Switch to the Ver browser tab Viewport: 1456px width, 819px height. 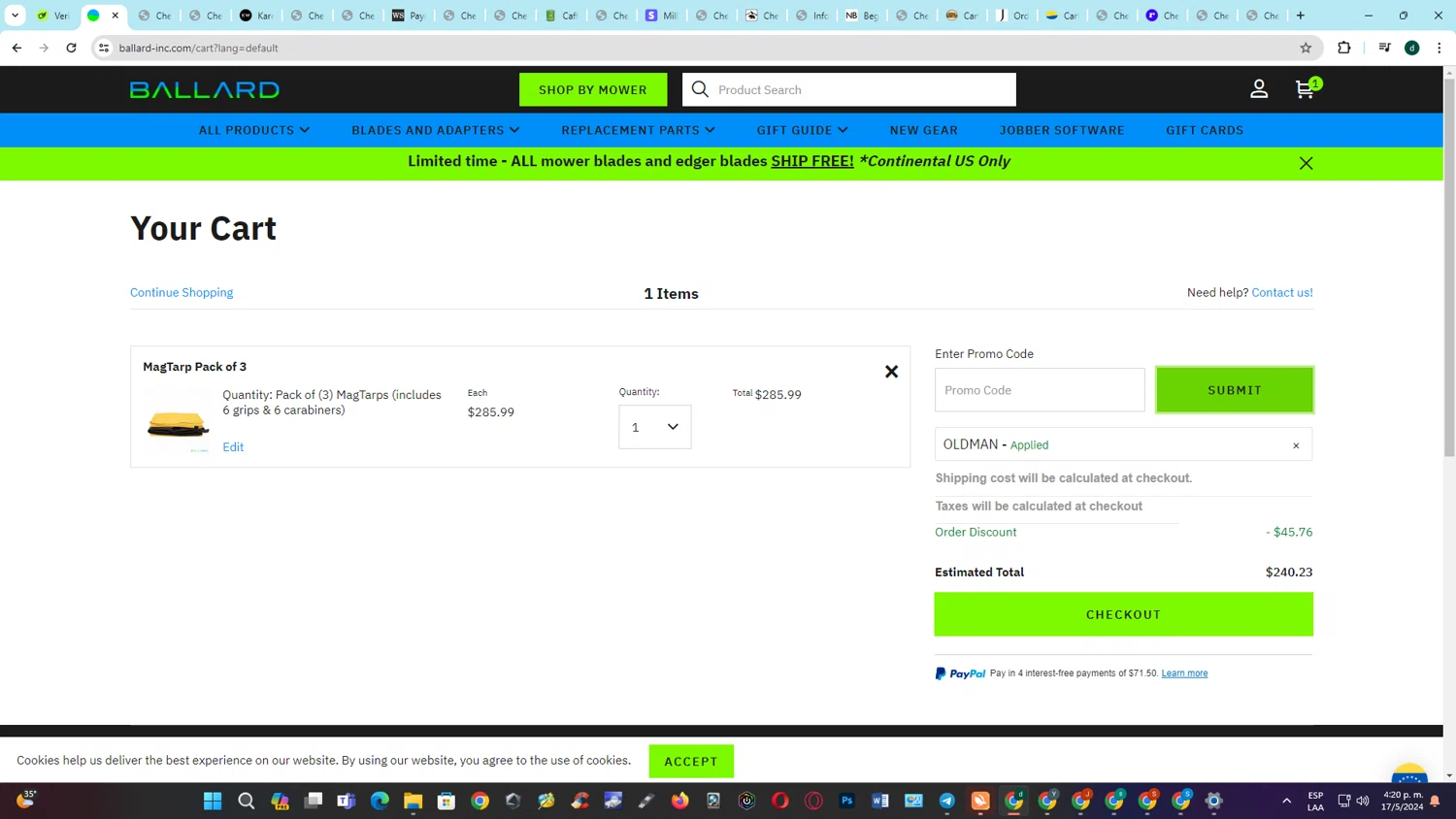click(53, 16)
